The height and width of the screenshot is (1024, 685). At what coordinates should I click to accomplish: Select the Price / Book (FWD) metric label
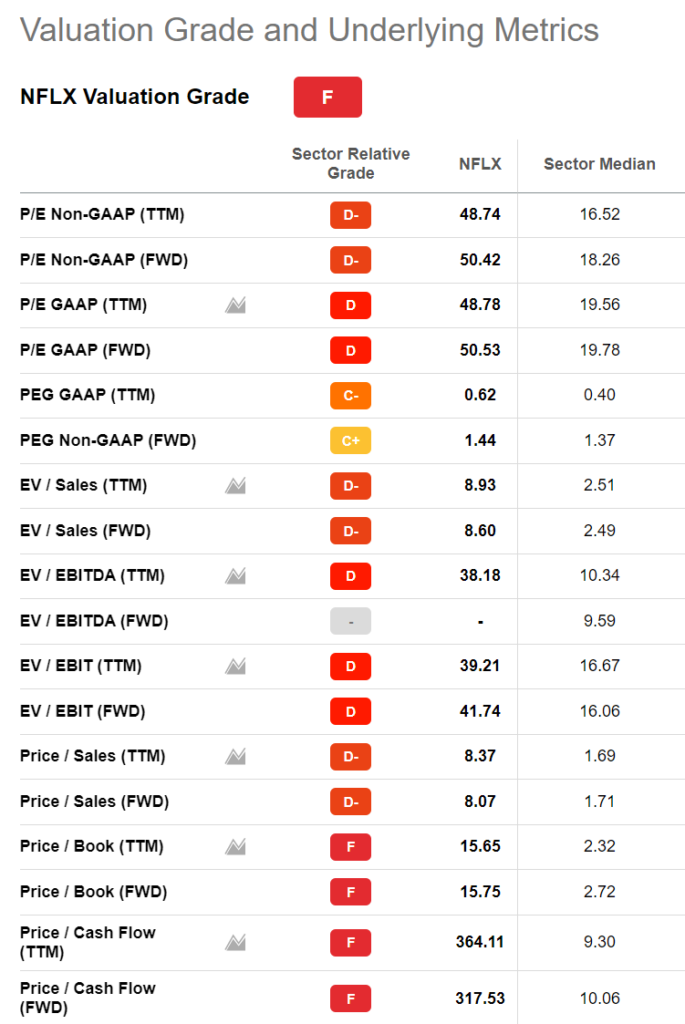93,892
